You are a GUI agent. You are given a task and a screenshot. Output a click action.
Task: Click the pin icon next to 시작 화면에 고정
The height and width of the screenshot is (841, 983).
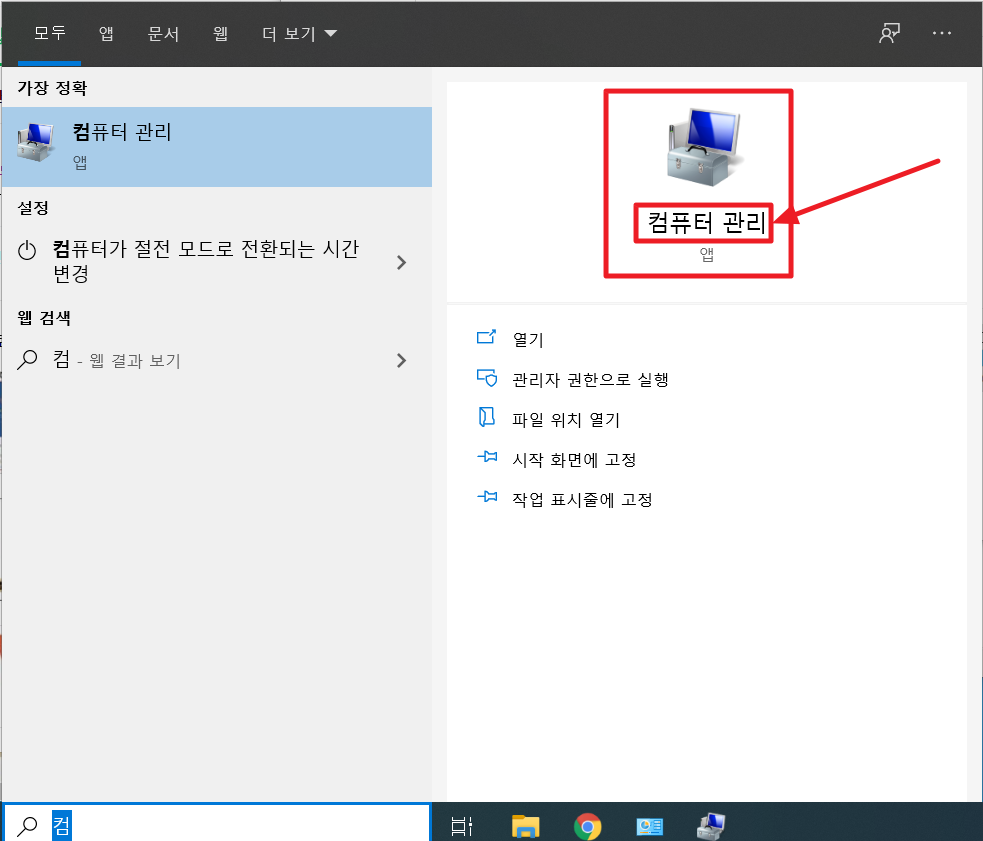tap(486, 457)
